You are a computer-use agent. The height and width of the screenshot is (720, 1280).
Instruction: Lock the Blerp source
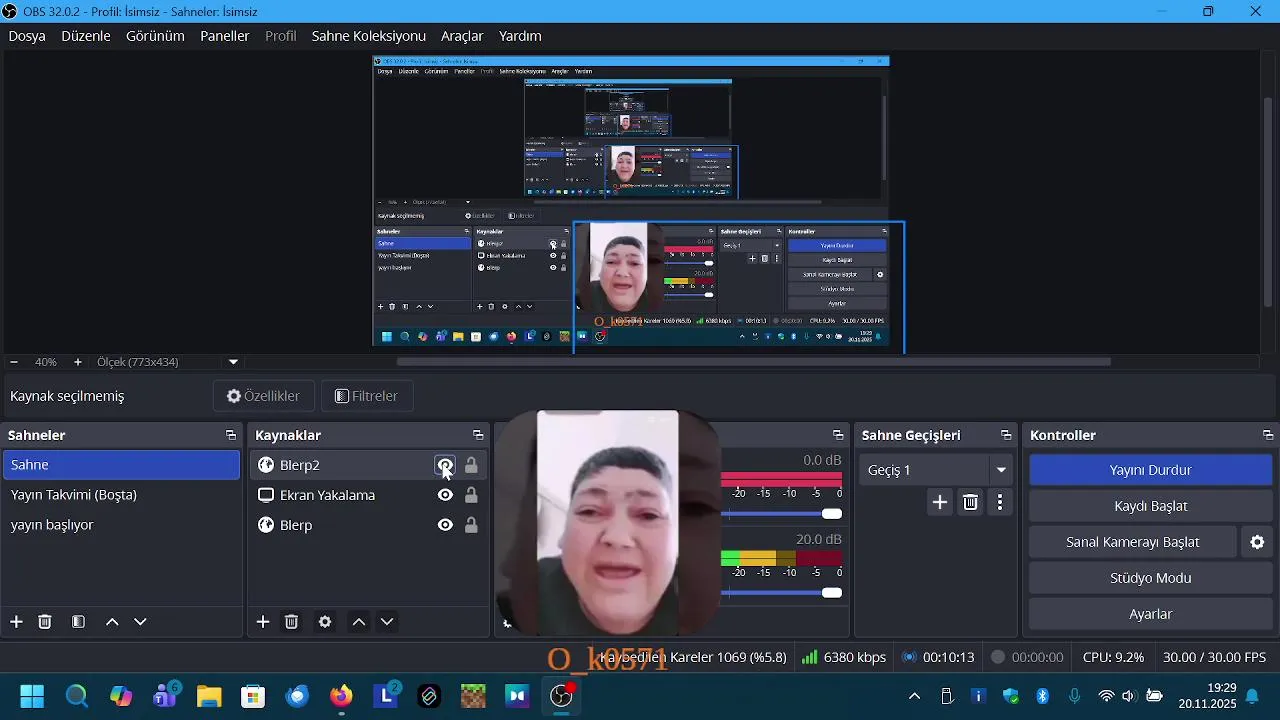pyautogui.click(x=471, y=525)
